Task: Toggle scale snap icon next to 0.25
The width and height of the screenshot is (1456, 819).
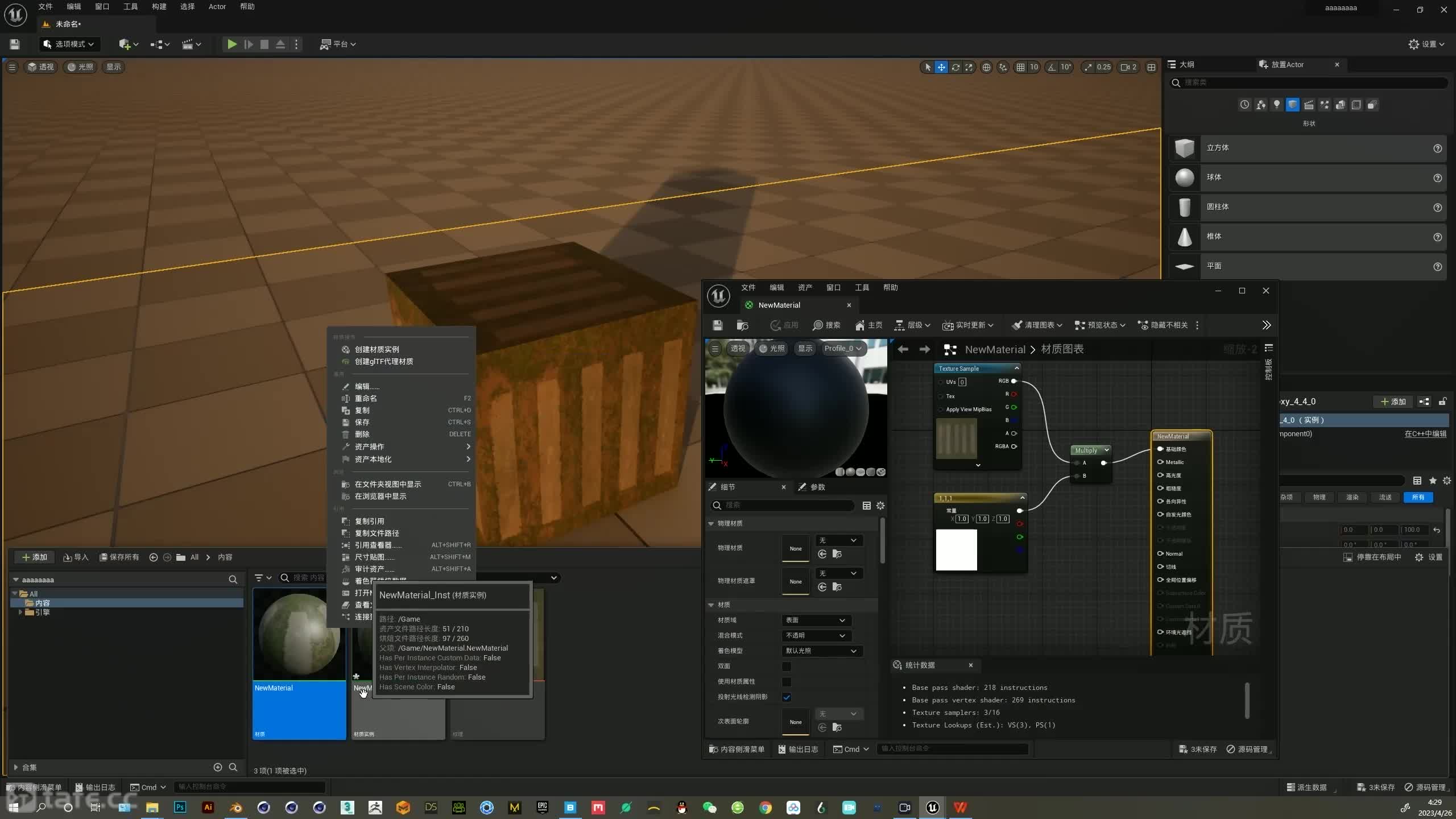Action: (x=1088, y=67)
